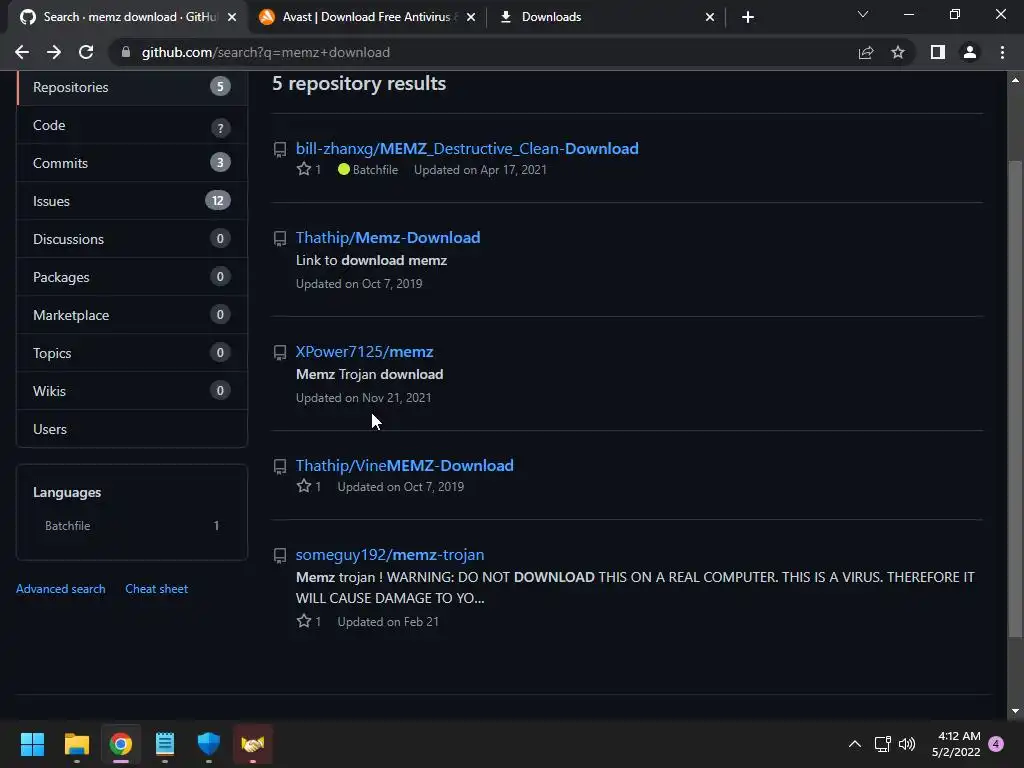Image resolution: width=1024 pixels, height=768 pixels.
Task: Open the Windows Start menu
Action: pos(32,744)
